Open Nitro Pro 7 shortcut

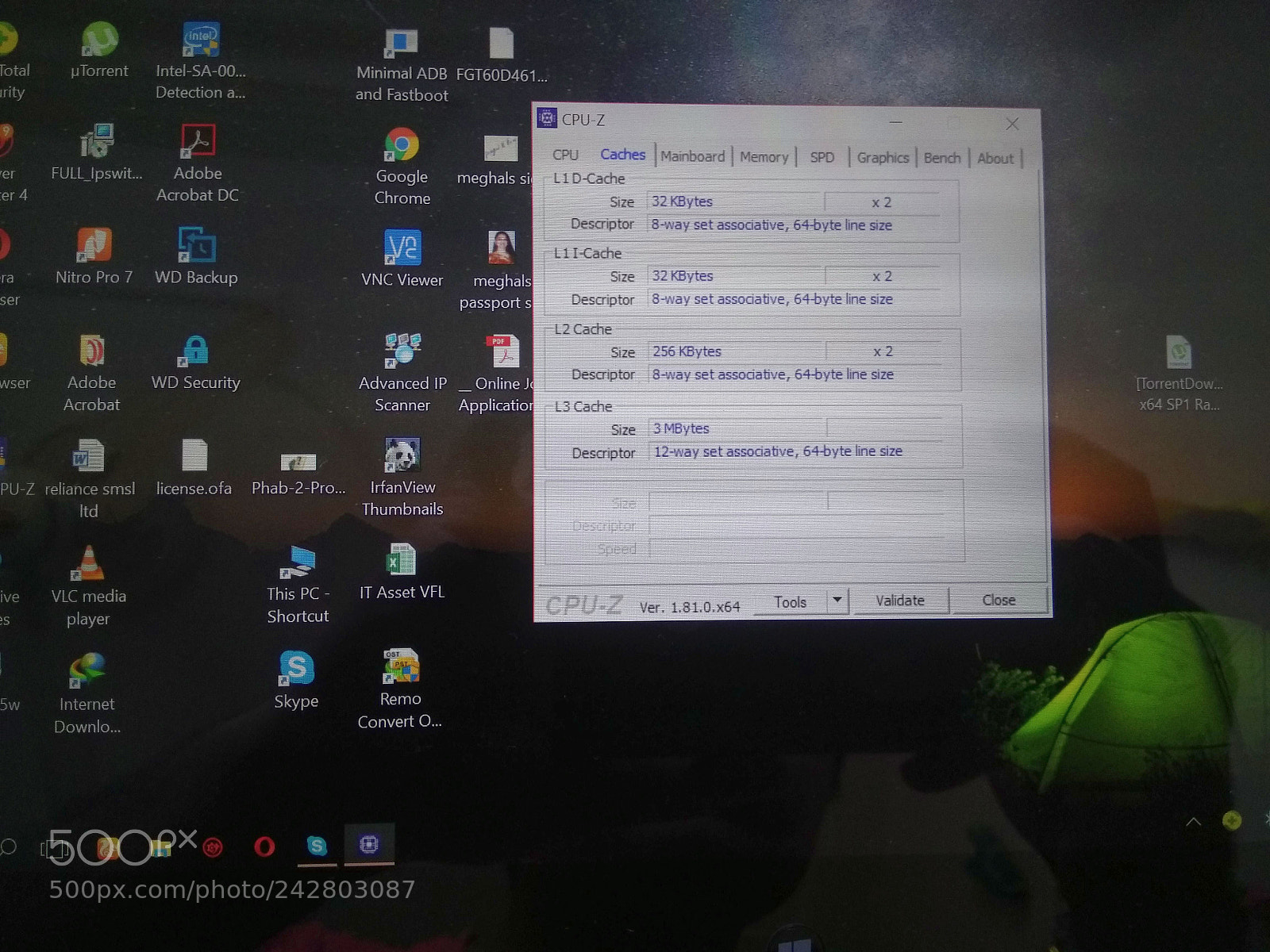click(x=94, y=255)
